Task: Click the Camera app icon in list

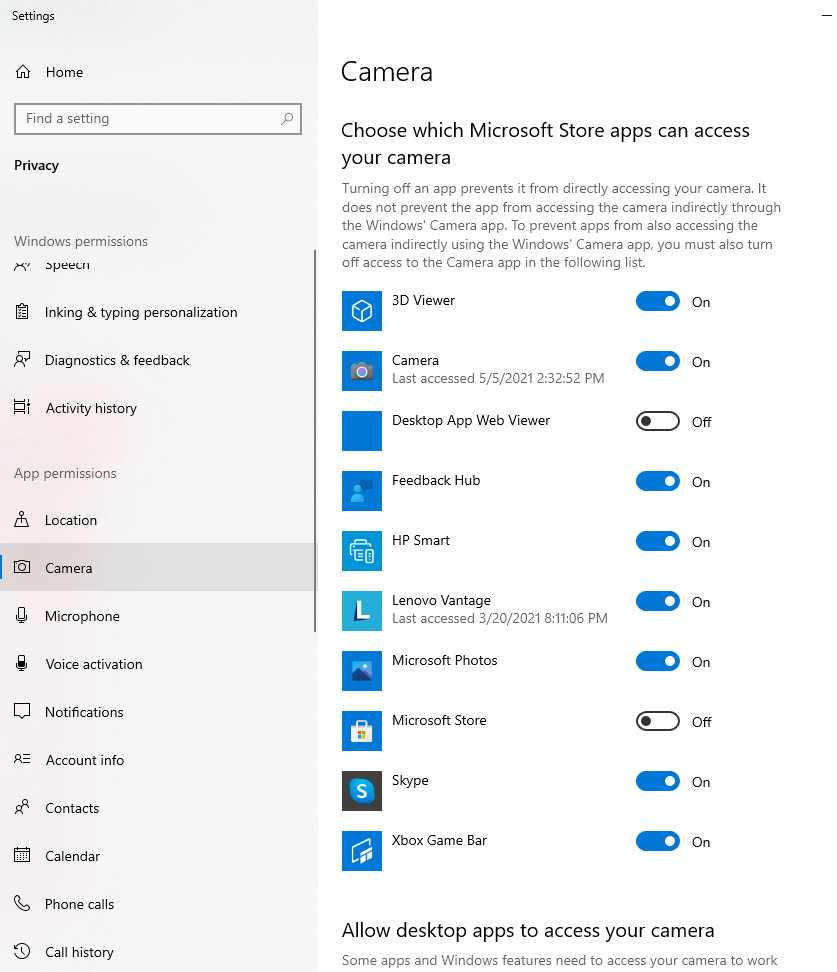Action: click(x=361, y=371)
